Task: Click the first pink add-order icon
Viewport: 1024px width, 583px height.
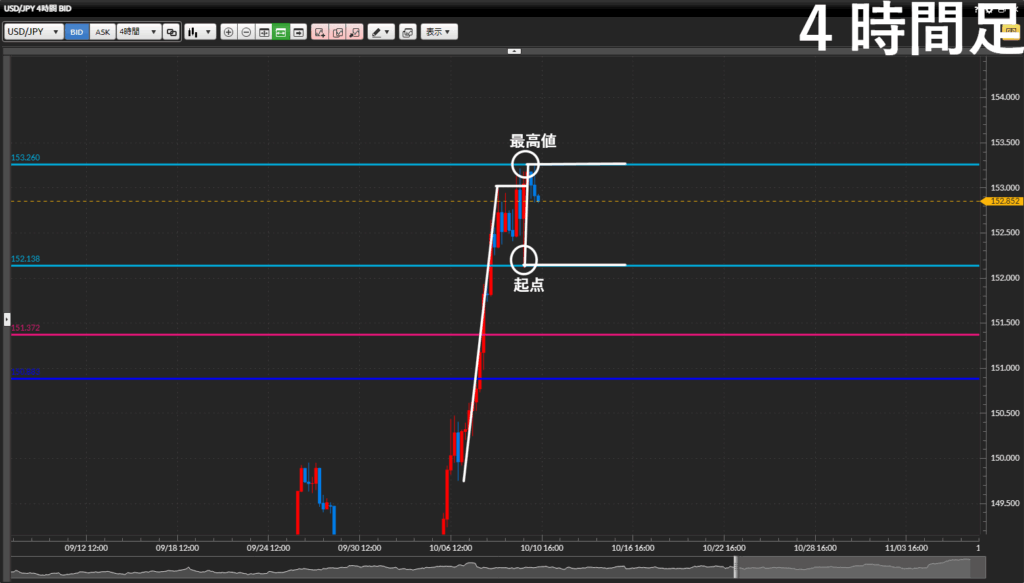Action: click(320, 32)
